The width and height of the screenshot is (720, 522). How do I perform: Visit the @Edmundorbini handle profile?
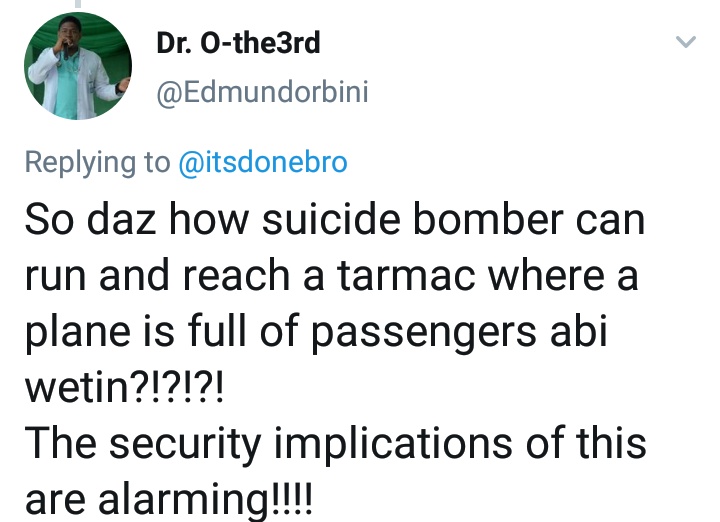point(262,93)
